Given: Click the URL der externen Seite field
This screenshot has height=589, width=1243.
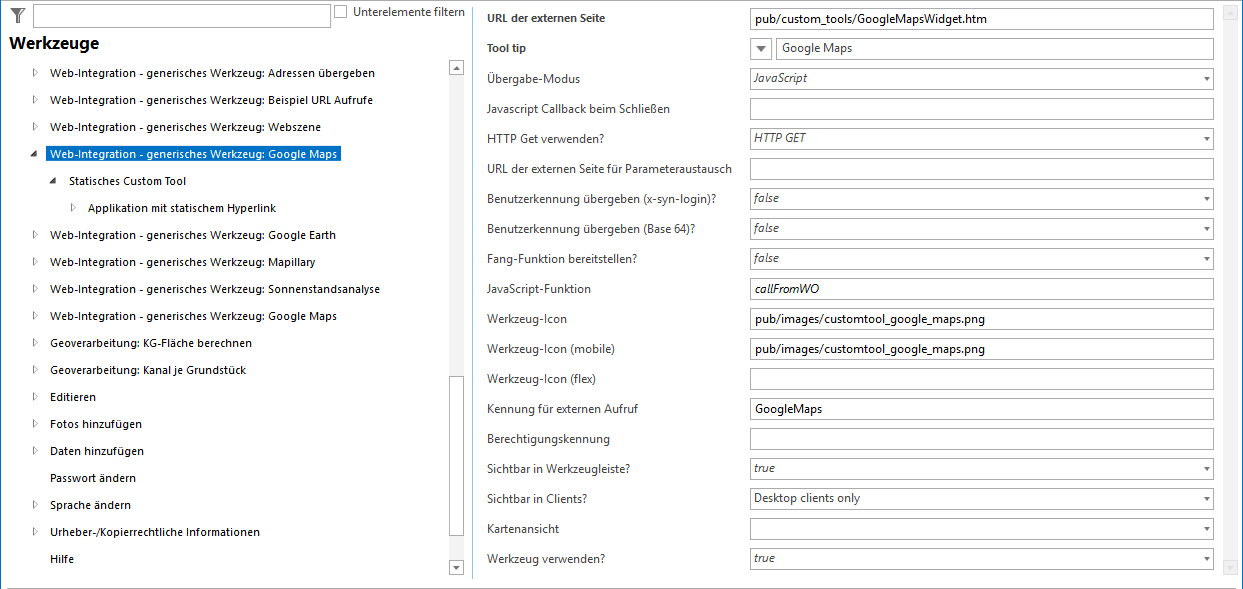Looking at the screenshot, I should coord(980,18).
